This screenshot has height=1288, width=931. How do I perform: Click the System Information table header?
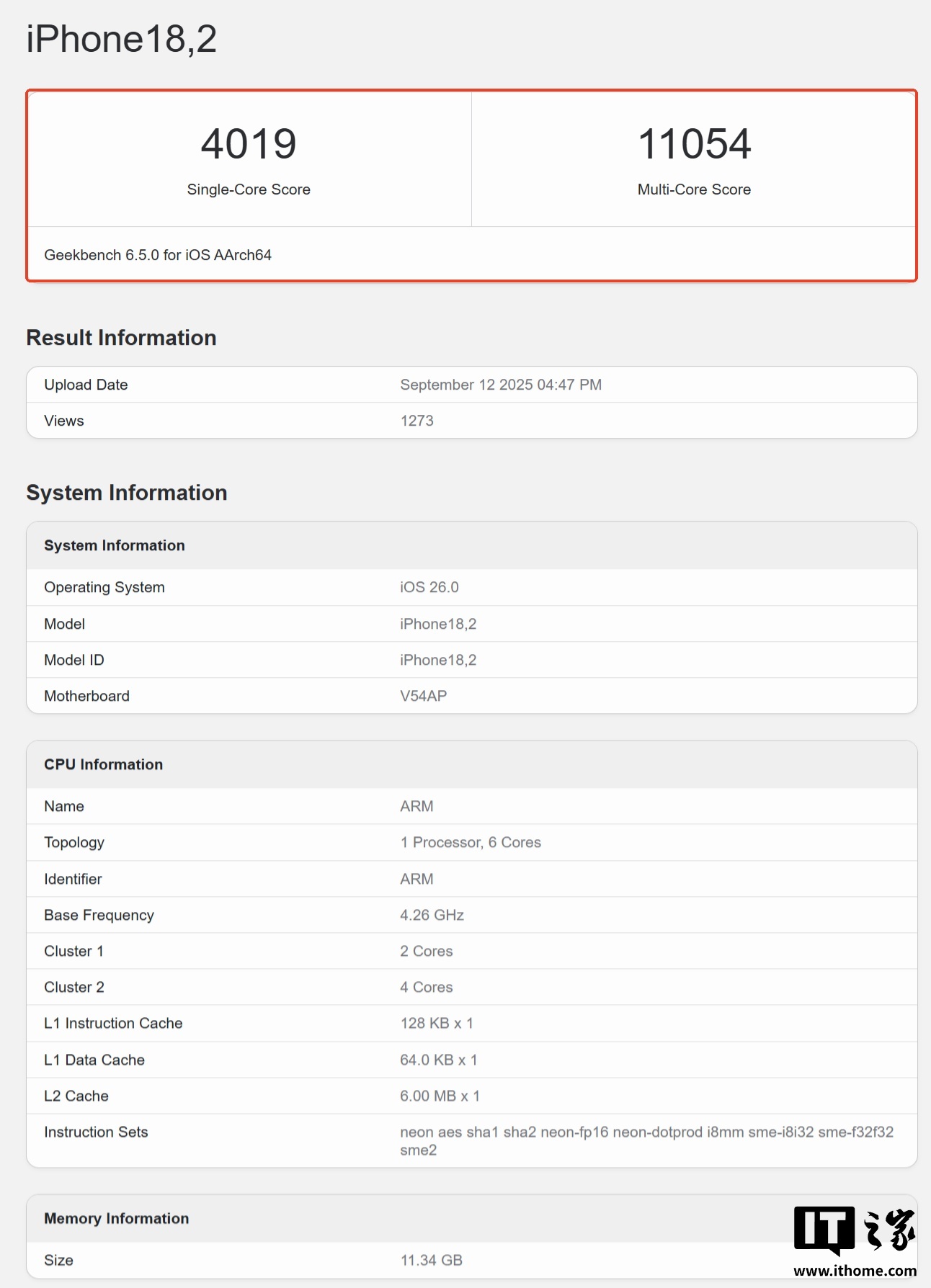click(115, 545)
